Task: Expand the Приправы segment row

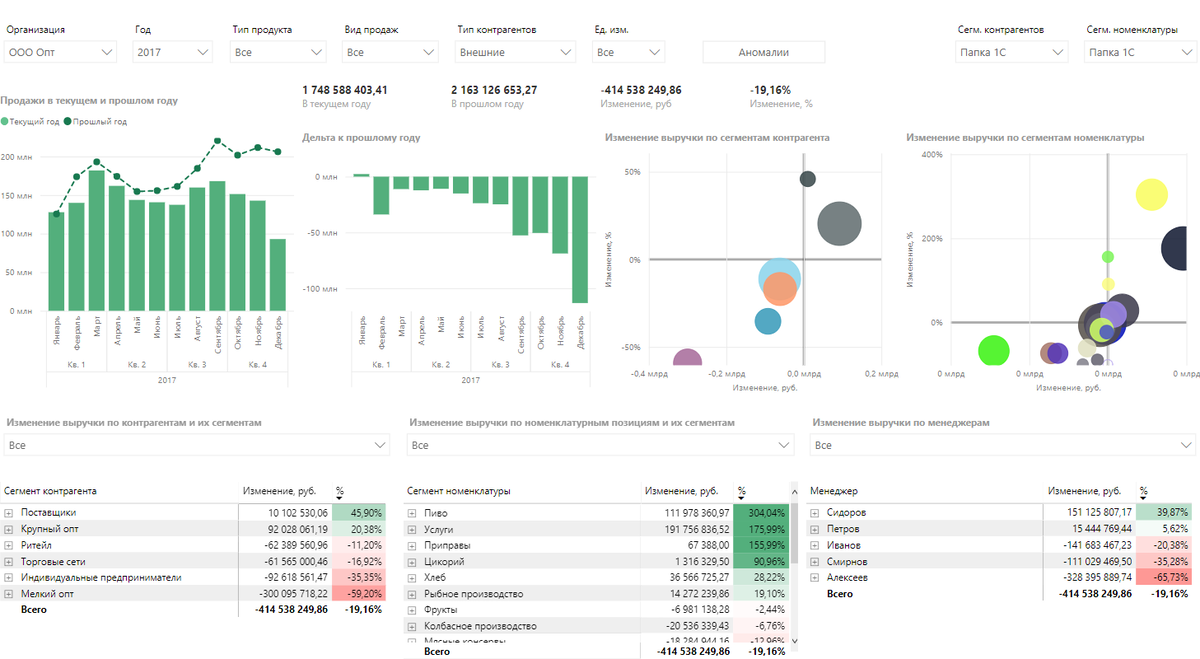Action: 414,545
